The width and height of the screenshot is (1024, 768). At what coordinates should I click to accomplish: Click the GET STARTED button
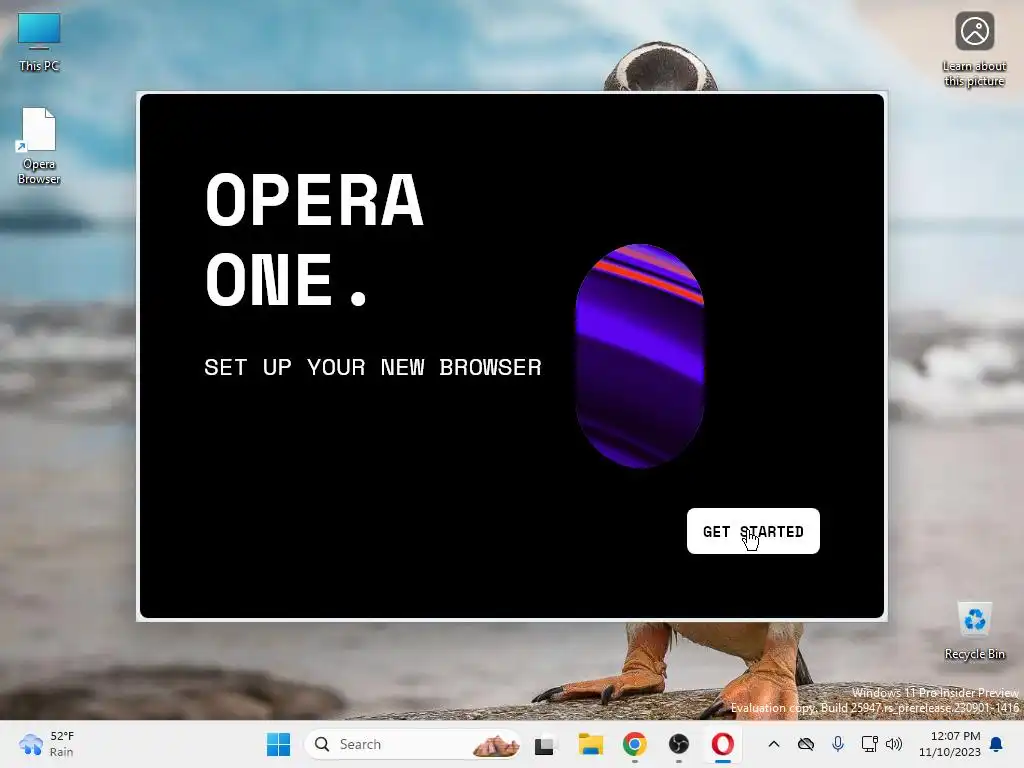point(753,531)
